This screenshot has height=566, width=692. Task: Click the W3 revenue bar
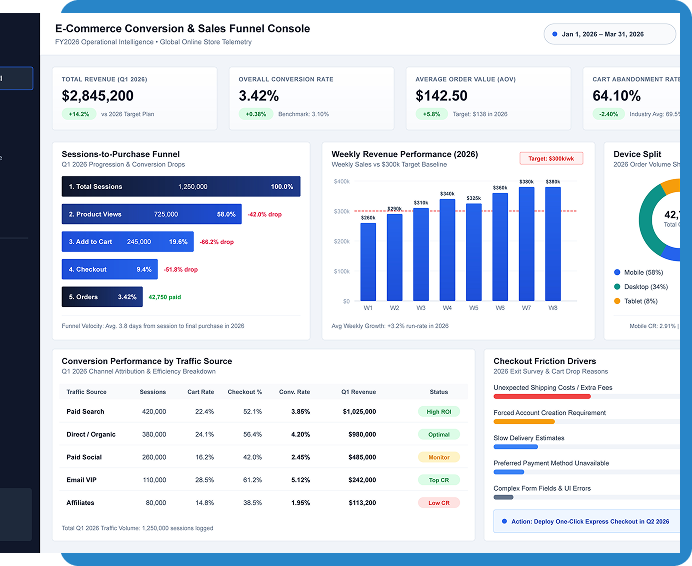tap(421, 254)
